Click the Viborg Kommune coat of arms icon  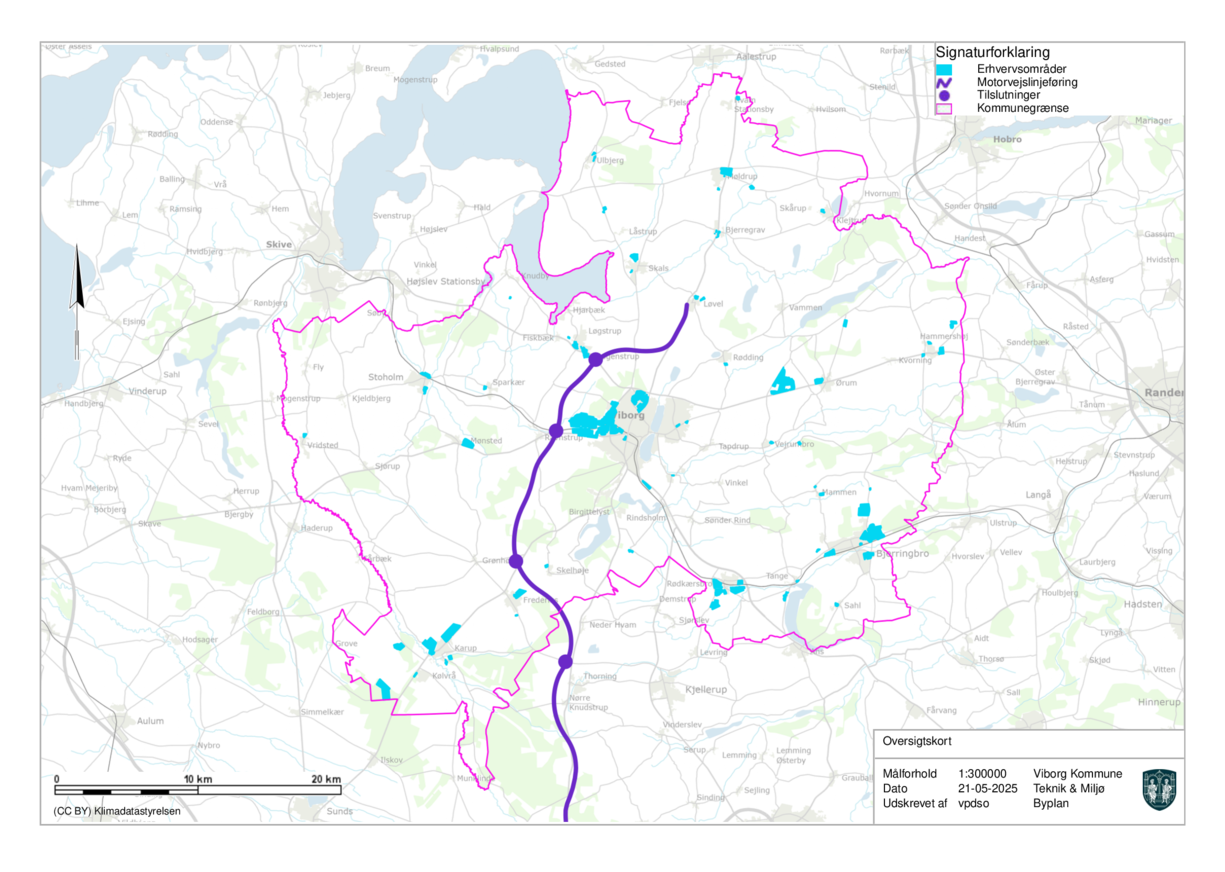click(1161, 789)
